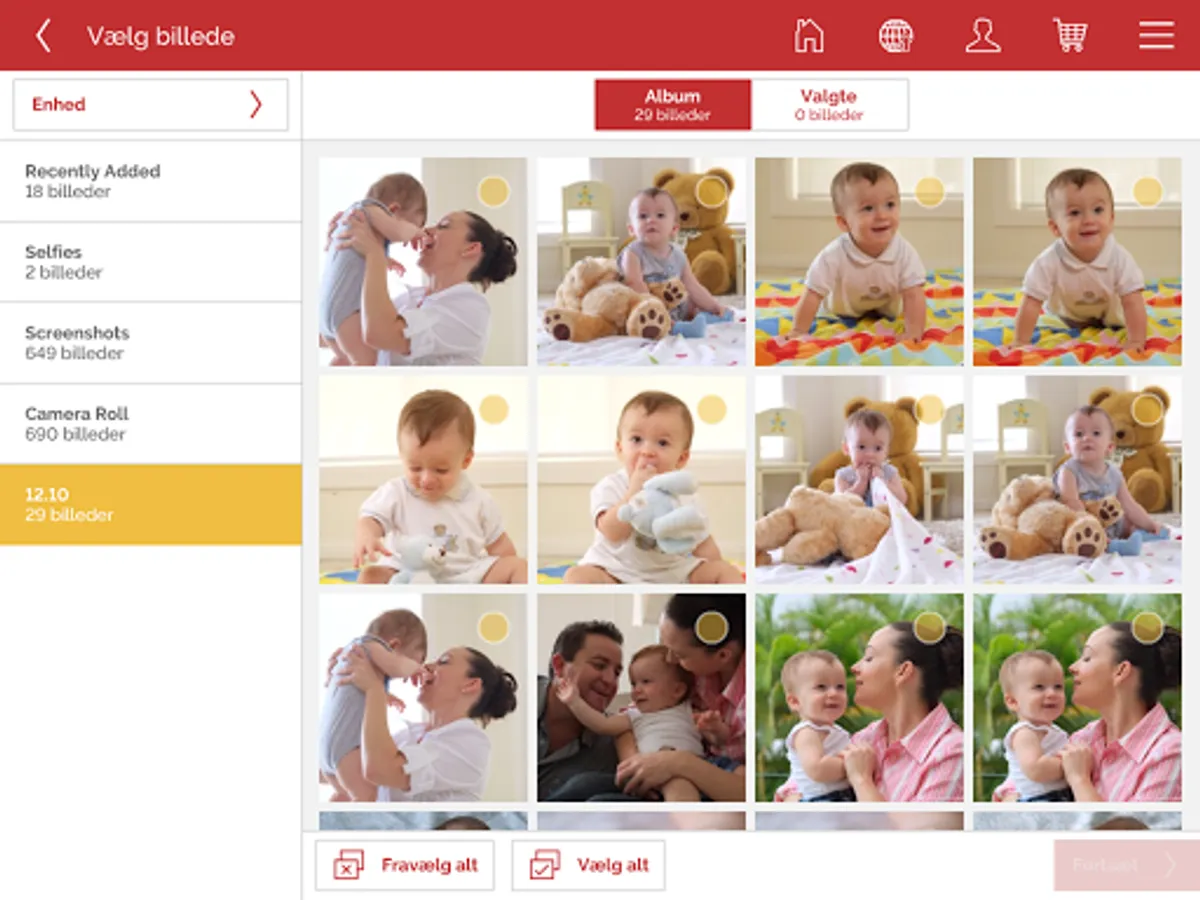Toggle selection circle on baby chewing plush toy photo
1200x900 pixels.
(711, 409)
